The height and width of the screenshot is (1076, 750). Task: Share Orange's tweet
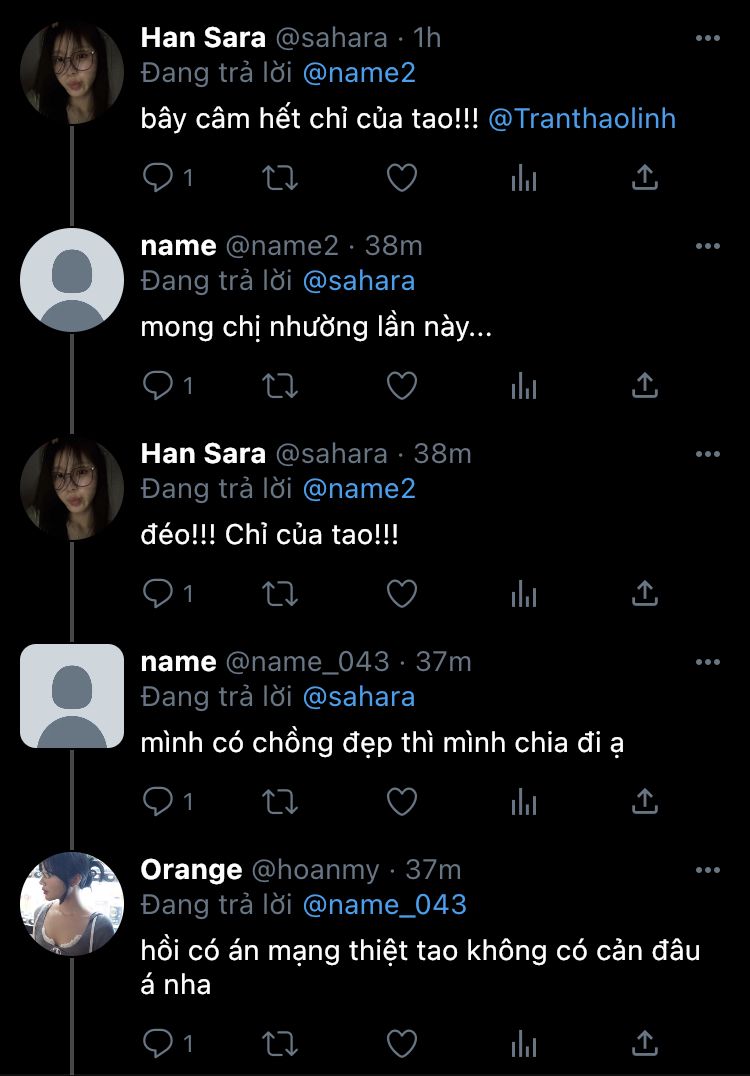coord(646,1045)
